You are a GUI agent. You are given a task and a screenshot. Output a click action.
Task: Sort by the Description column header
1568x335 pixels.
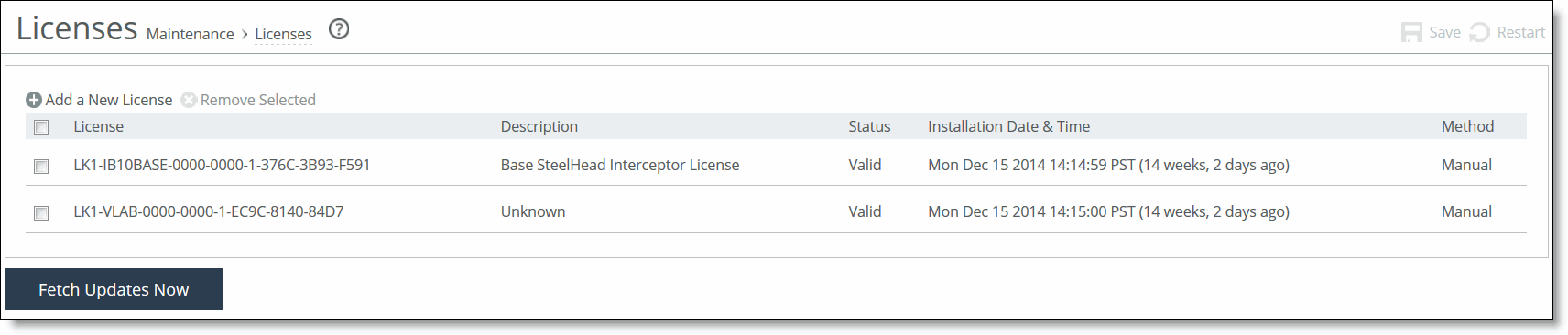pos(539,126)
